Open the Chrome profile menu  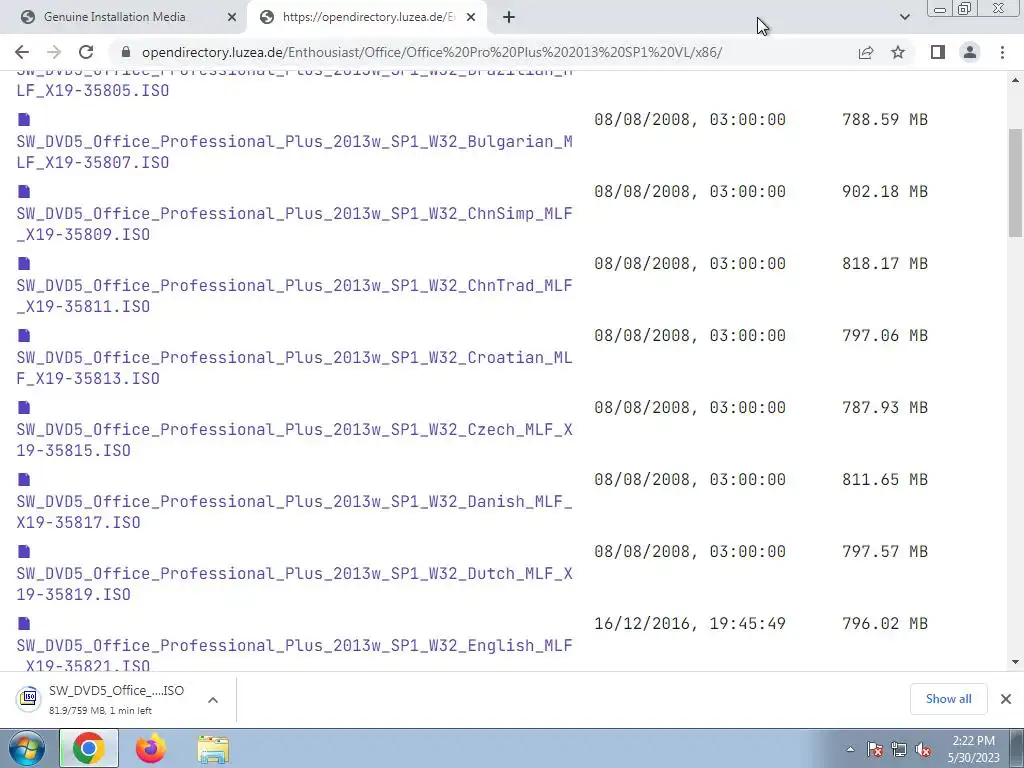coord(970,52)
